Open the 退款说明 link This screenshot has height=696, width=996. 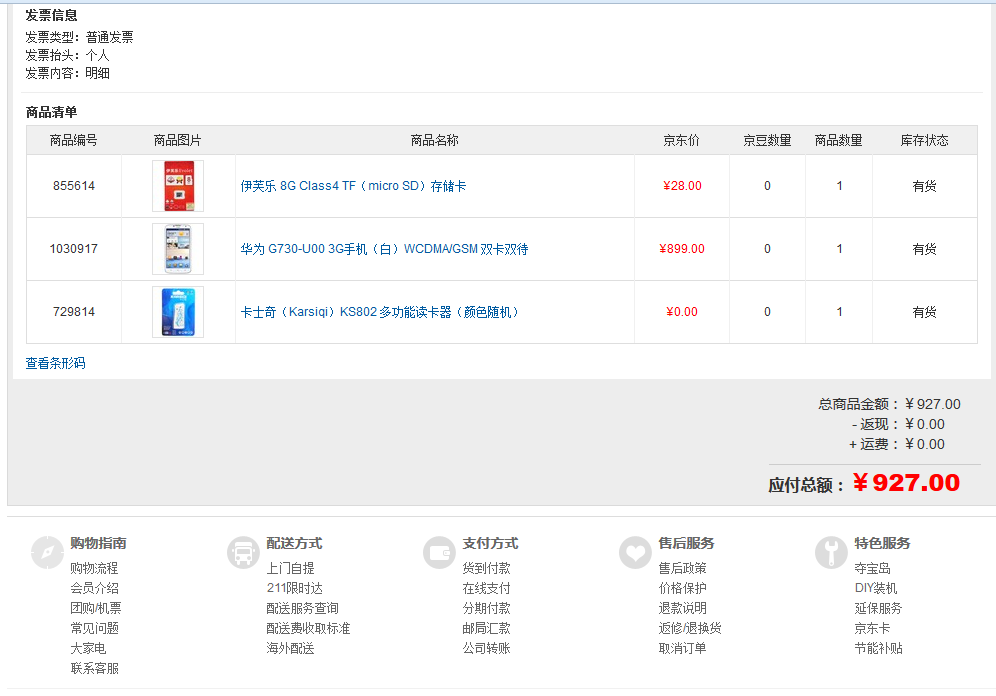tap(682, 608)
